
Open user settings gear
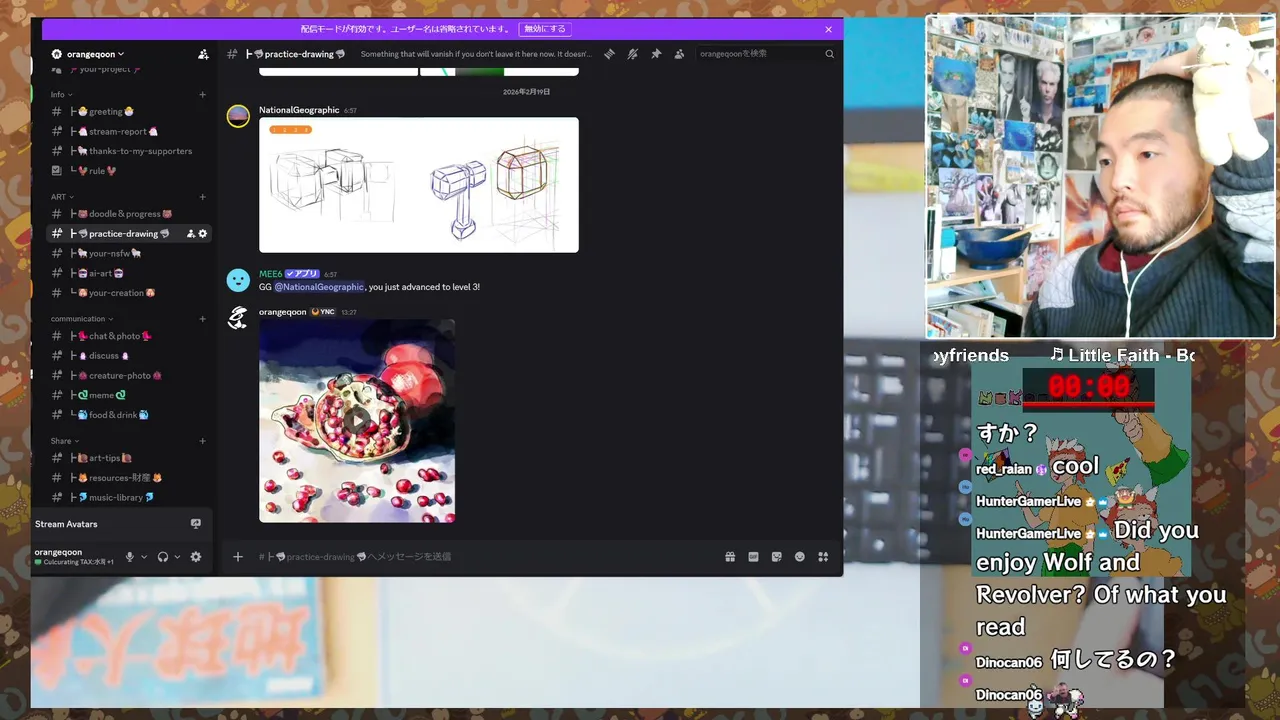coord(196,557)
